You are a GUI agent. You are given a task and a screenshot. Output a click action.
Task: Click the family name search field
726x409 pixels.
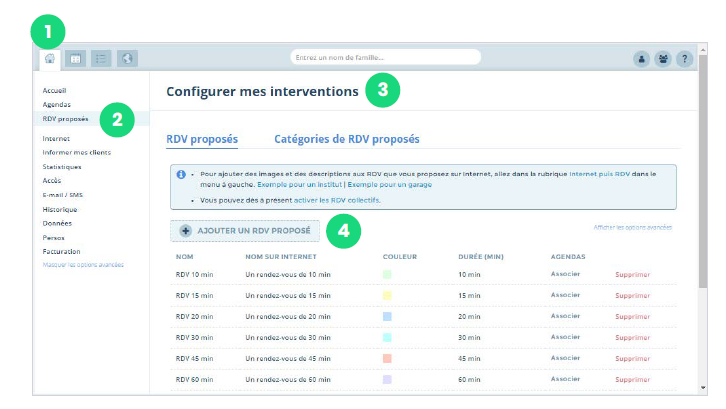385,57
